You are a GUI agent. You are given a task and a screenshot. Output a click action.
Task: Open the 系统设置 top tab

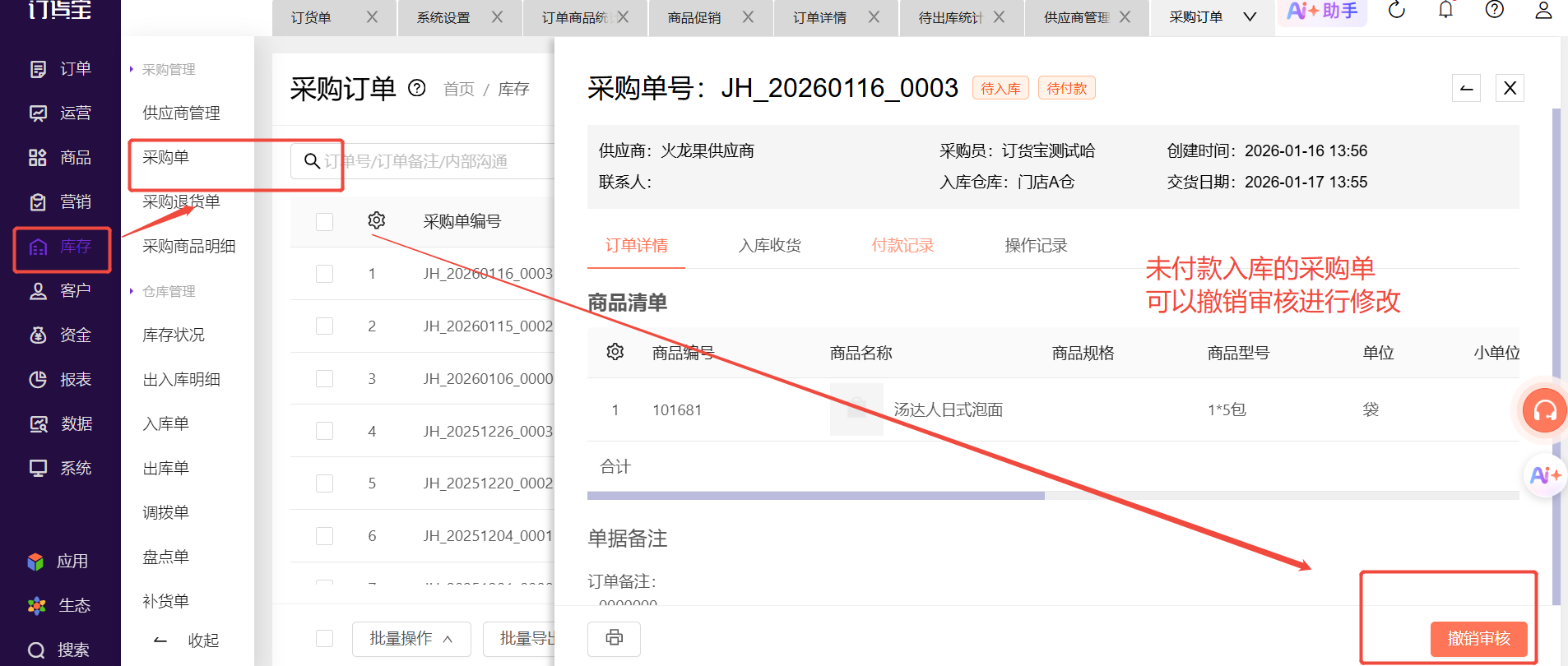pyautogui.click(x=443, y=17)
